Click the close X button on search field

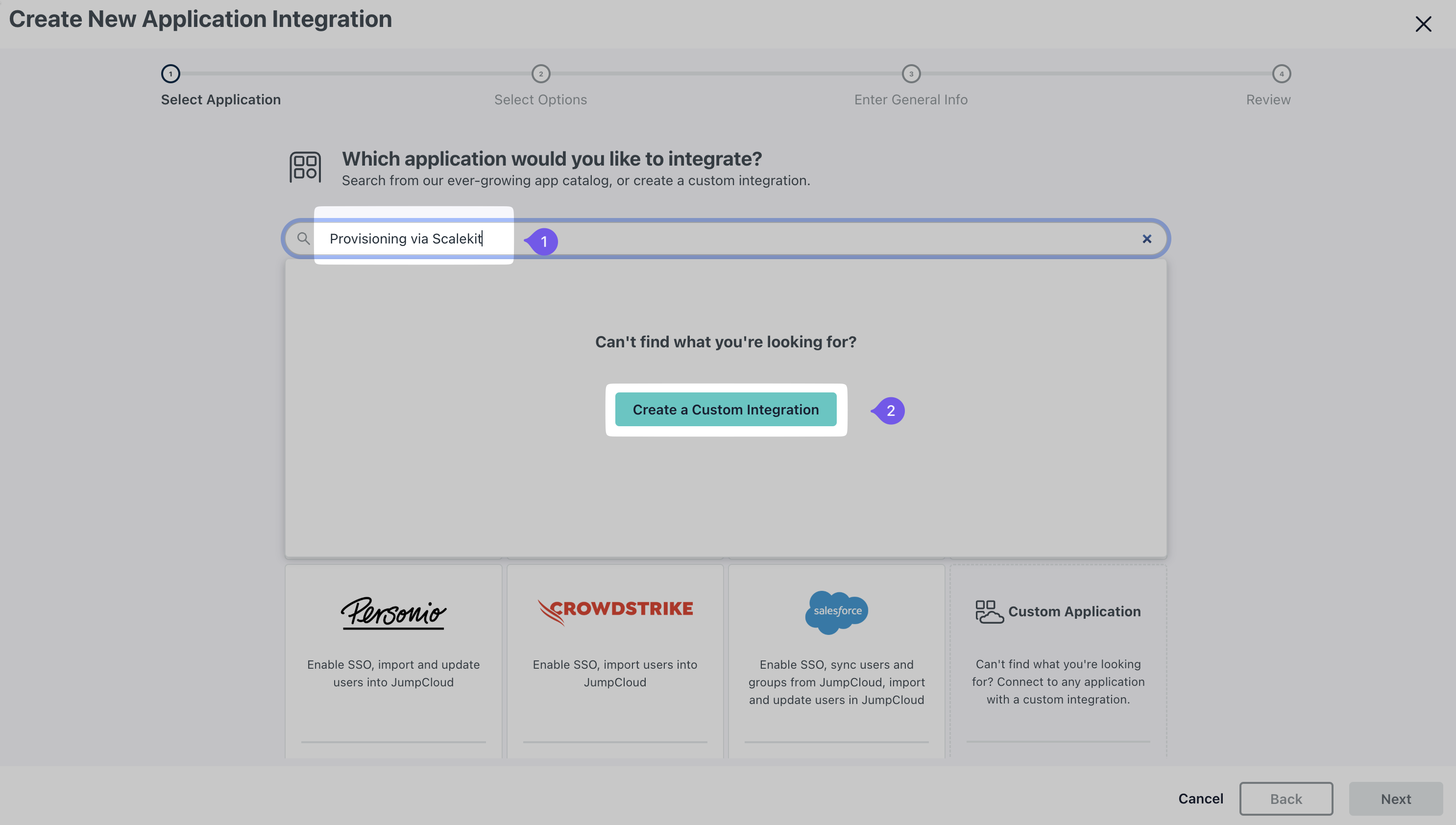(x=1146, y=238)
